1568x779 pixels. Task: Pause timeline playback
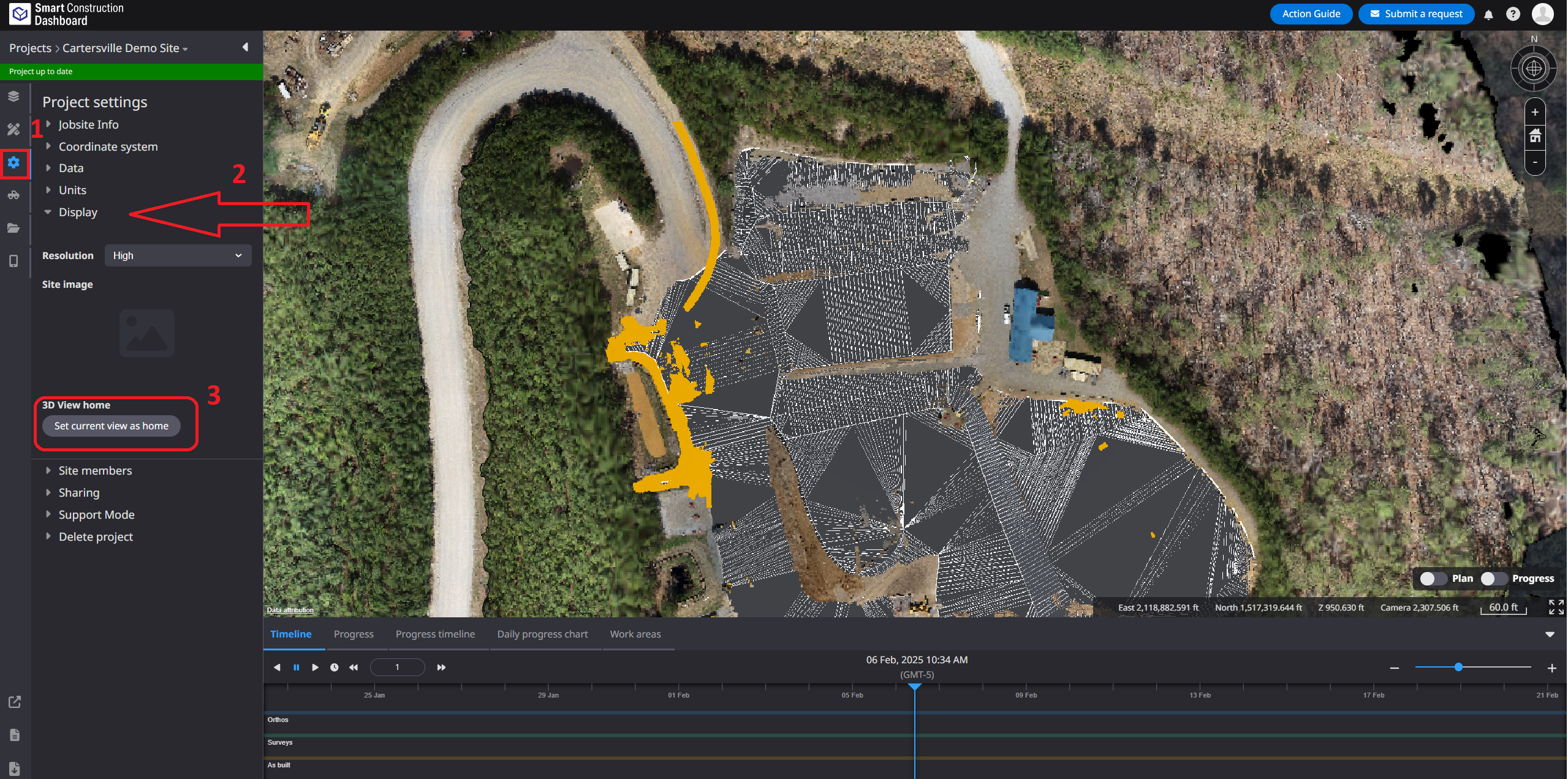tap(297, 668)
